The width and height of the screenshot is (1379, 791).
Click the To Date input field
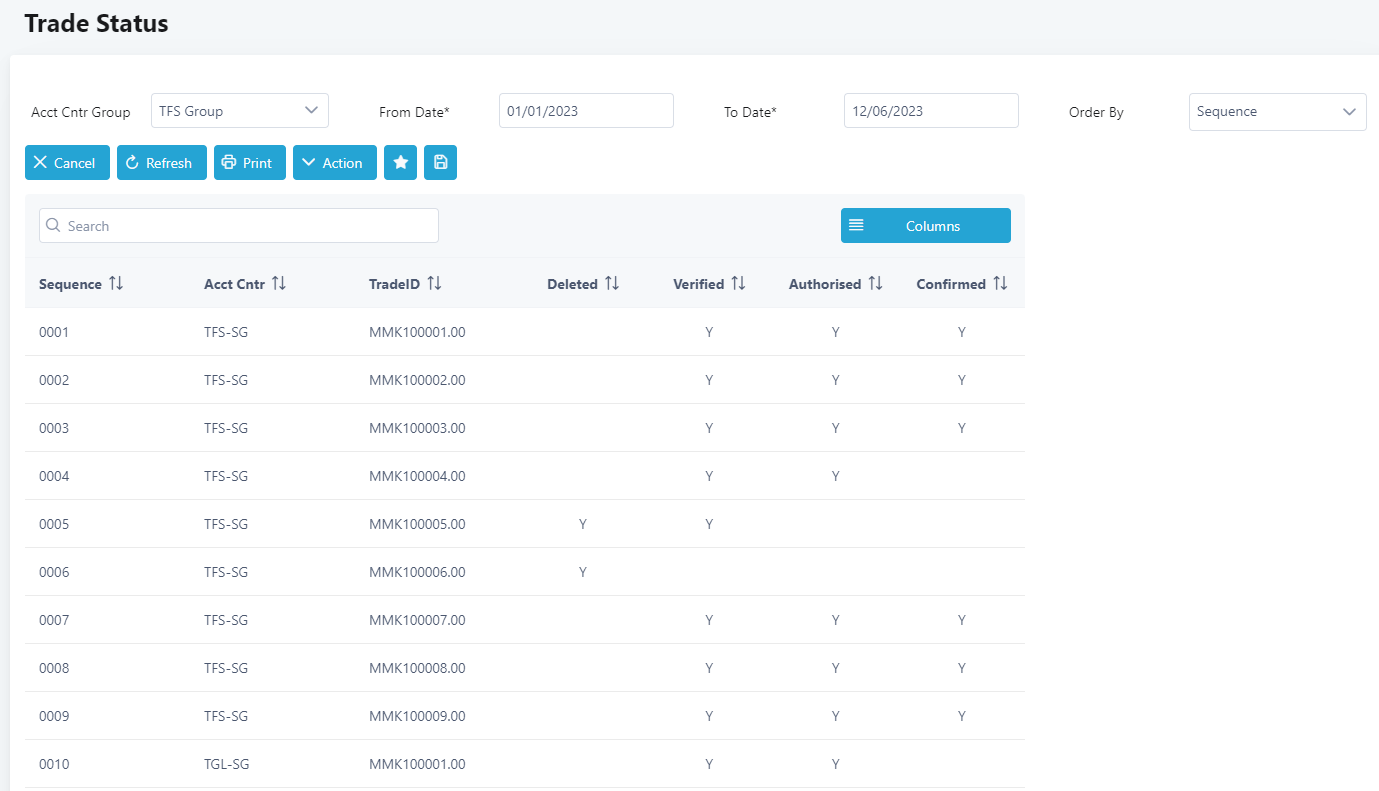(931, 111)
